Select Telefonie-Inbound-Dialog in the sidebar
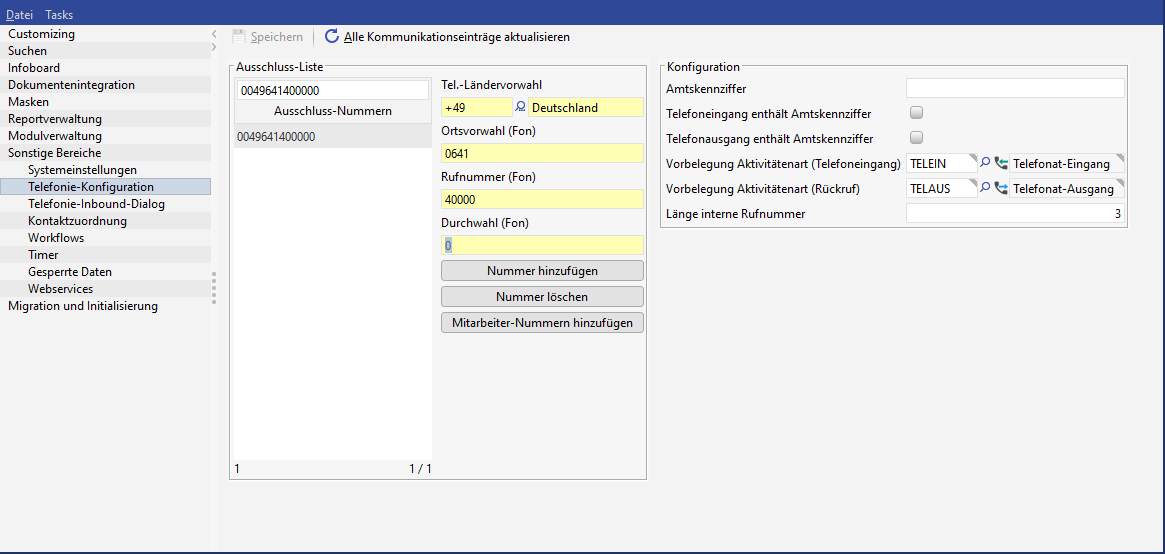The width and height of the screenshot is (1165, 554). click(x=96, y=204)
